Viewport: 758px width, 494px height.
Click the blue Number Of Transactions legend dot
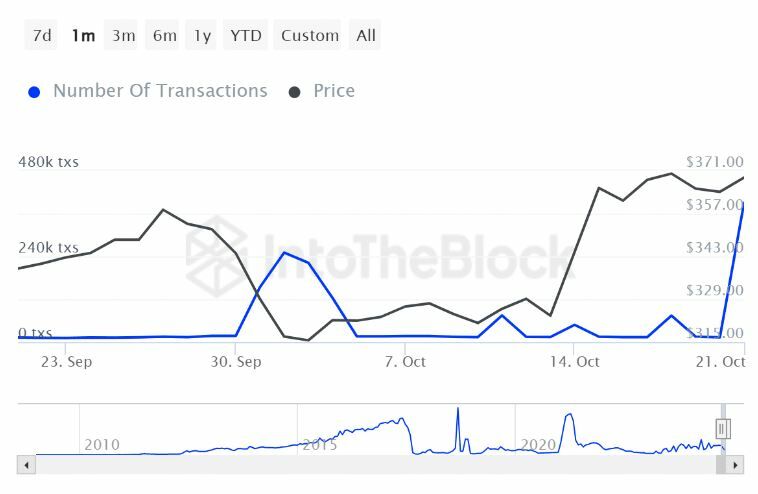pyautogui.click(x=34, y=92)
